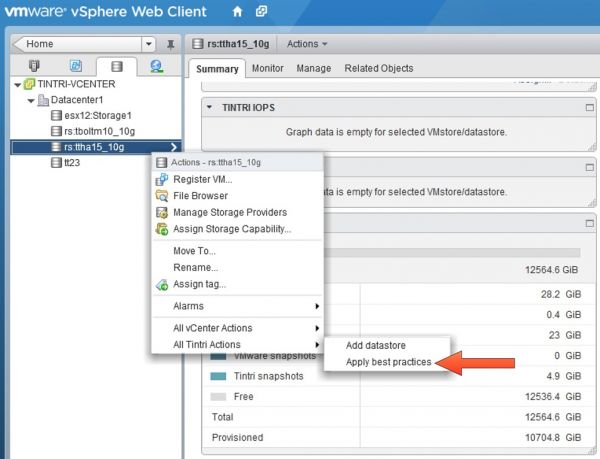Viewport: 600px width, 459px height.
Task: Click the tt23 datastore icon
Action: [x=56, y=163]
